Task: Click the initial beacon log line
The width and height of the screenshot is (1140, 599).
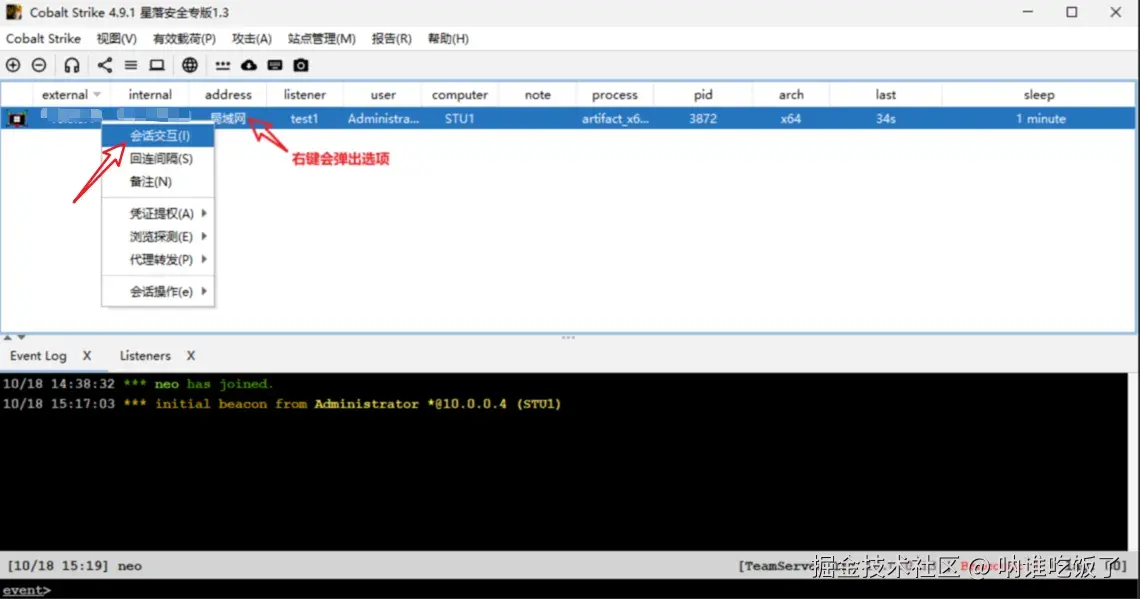Action: click(x=282, y=404)
